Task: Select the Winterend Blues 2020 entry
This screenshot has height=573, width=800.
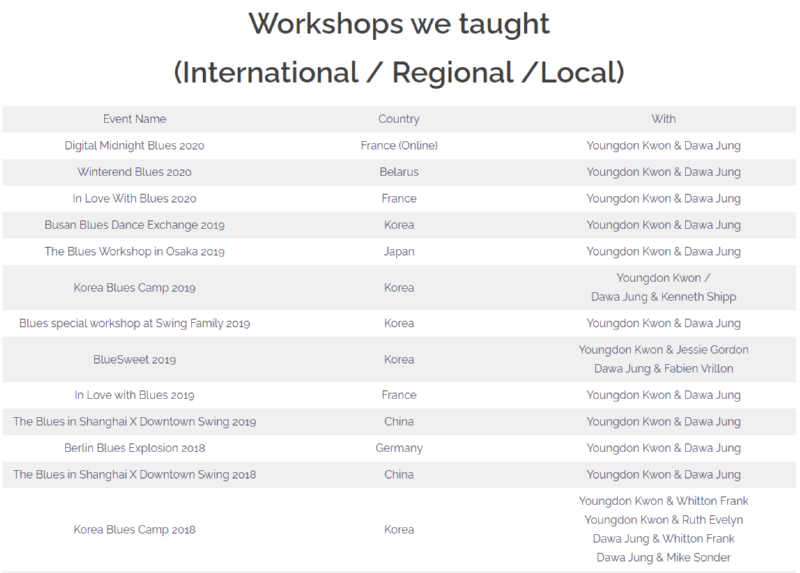Action: click(134, 172)
